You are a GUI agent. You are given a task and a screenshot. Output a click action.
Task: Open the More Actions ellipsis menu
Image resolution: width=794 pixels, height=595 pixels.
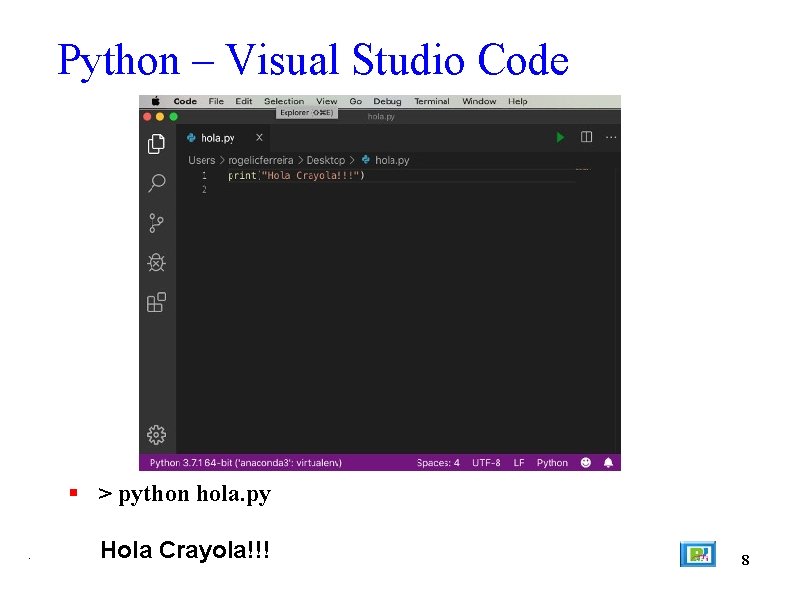(x=611, y=137)
